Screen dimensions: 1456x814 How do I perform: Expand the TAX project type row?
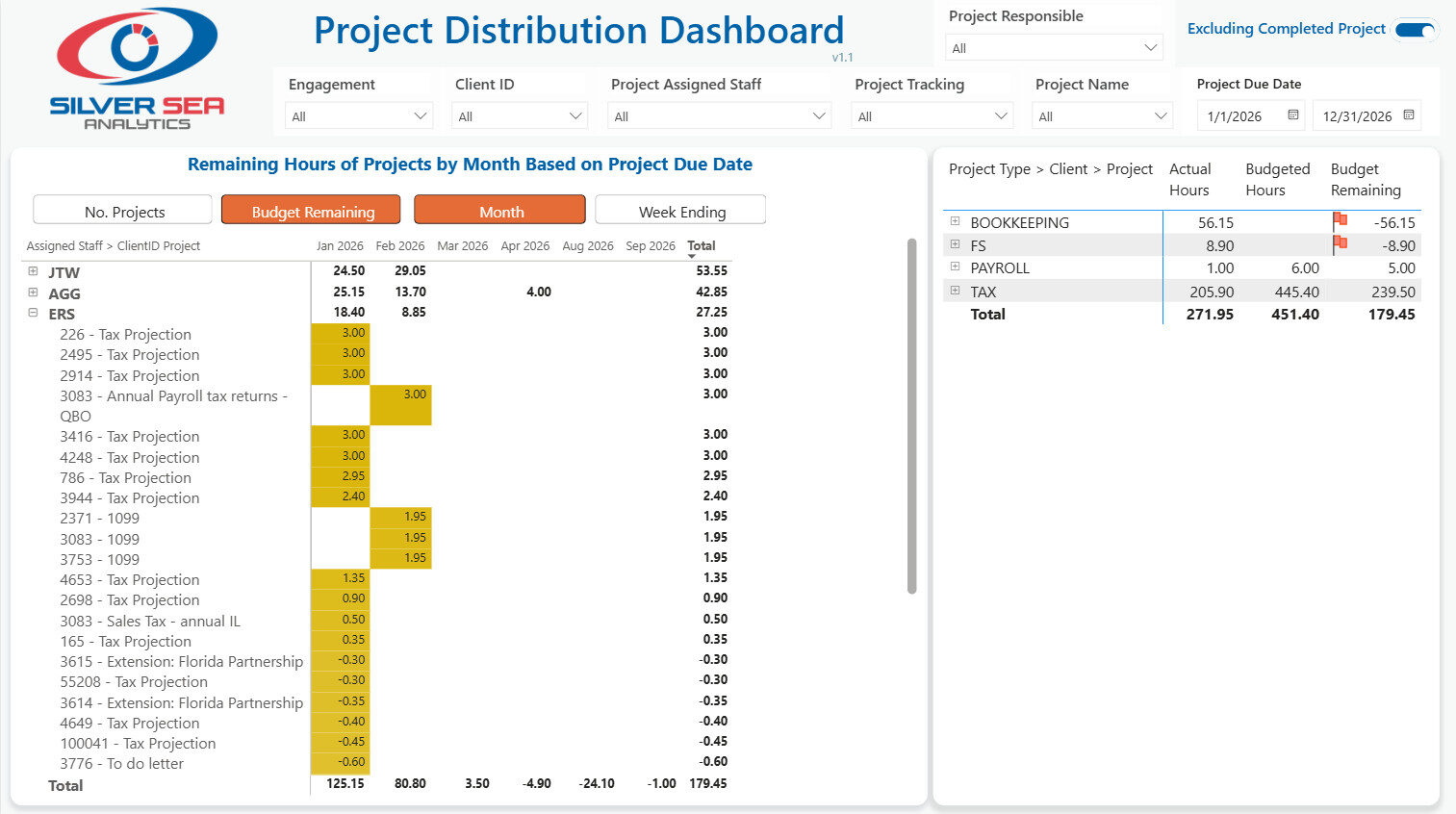click(x=955, y=291)
